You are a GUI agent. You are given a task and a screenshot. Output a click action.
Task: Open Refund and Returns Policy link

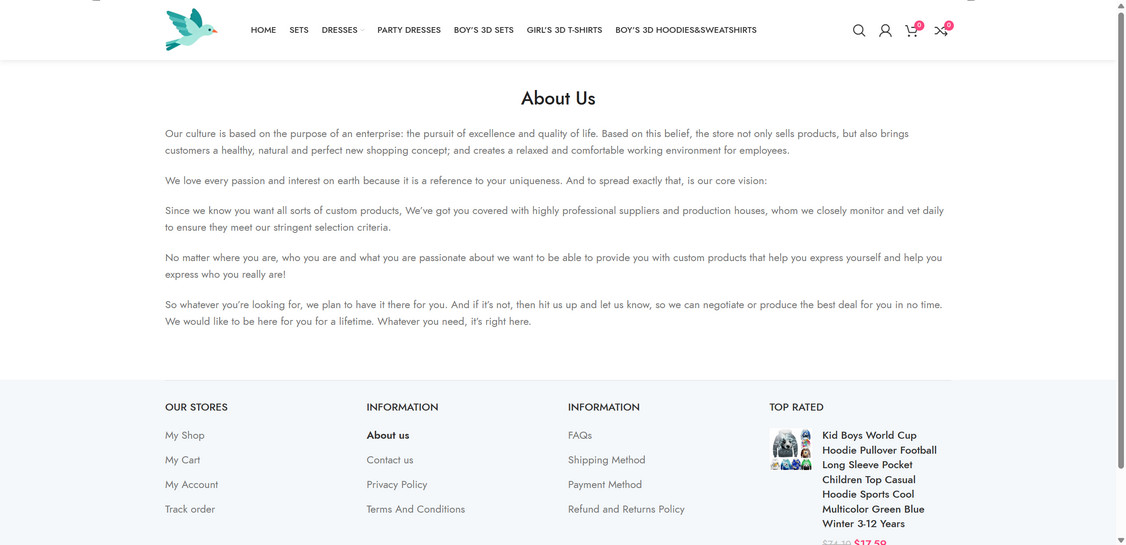point(626,509)
